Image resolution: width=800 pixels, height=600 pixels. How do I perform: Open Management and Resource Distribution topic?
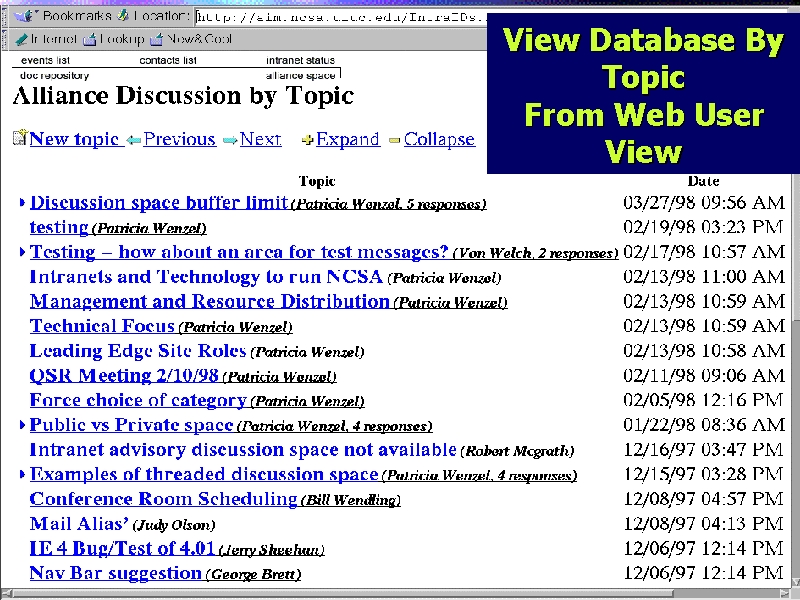coord(210,301)
